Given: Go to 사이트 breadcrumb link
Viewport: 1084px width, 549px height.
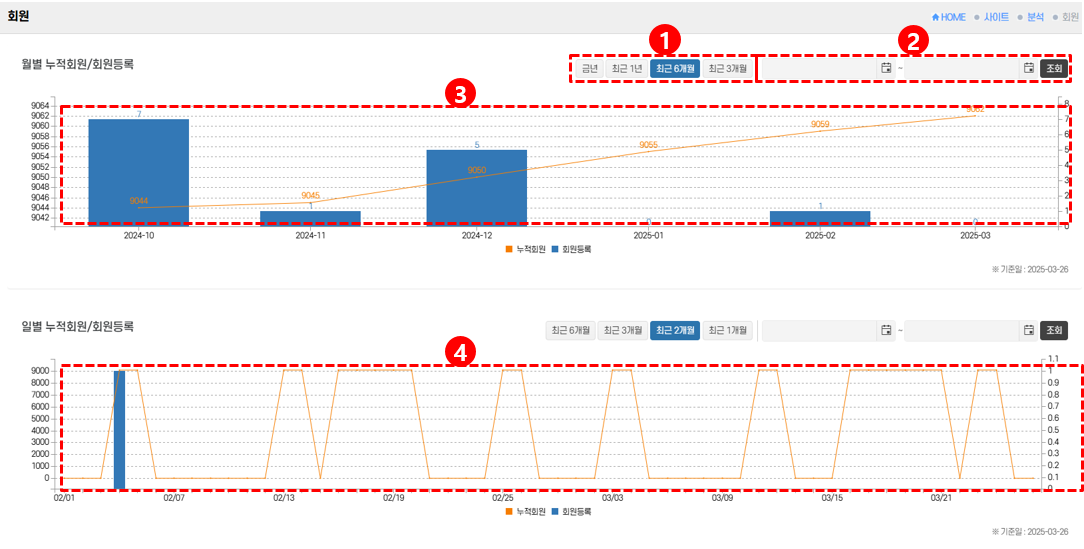Looking at the screenshot, I should (x=996, y=17).
